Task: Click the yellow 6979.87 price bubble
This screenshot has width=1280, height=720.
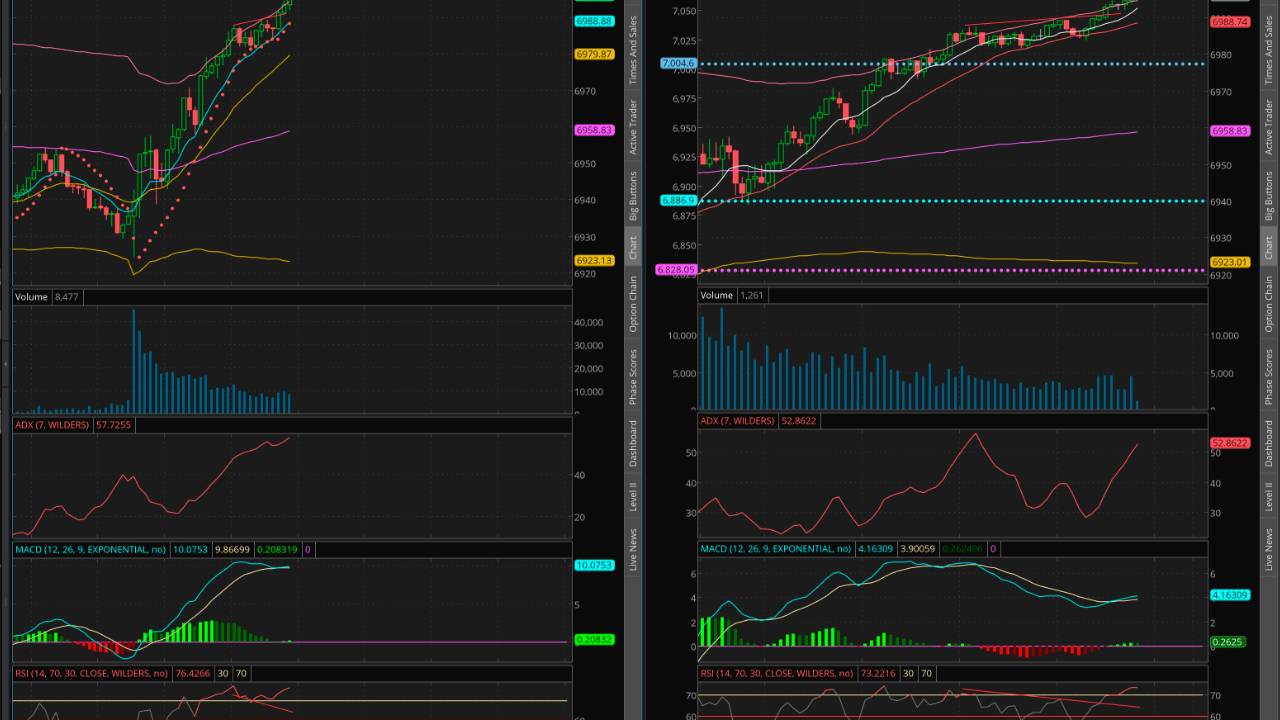Action: [594, 54]
